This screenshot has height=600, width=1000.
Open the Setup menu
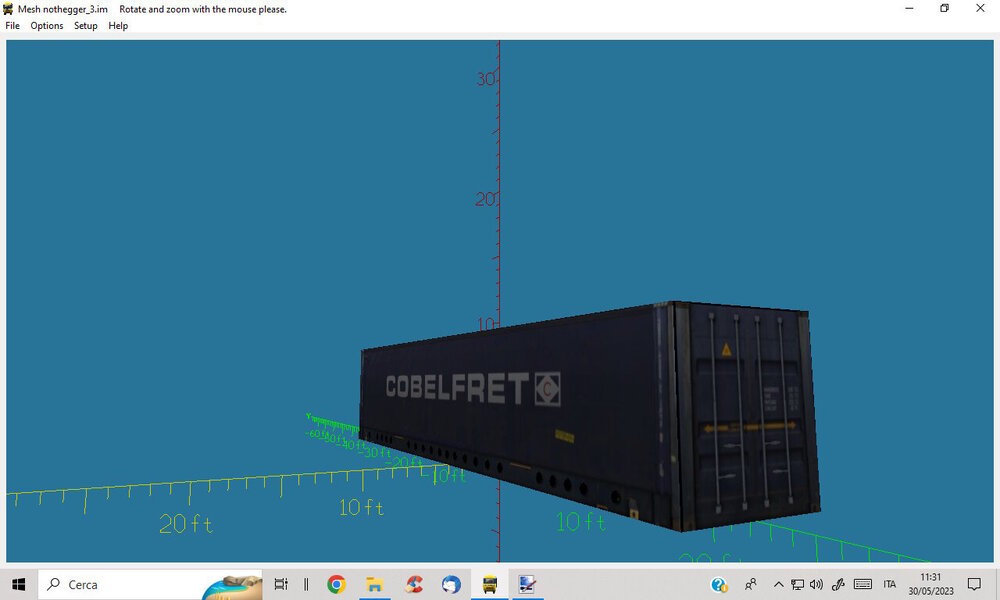coord(85,26)
